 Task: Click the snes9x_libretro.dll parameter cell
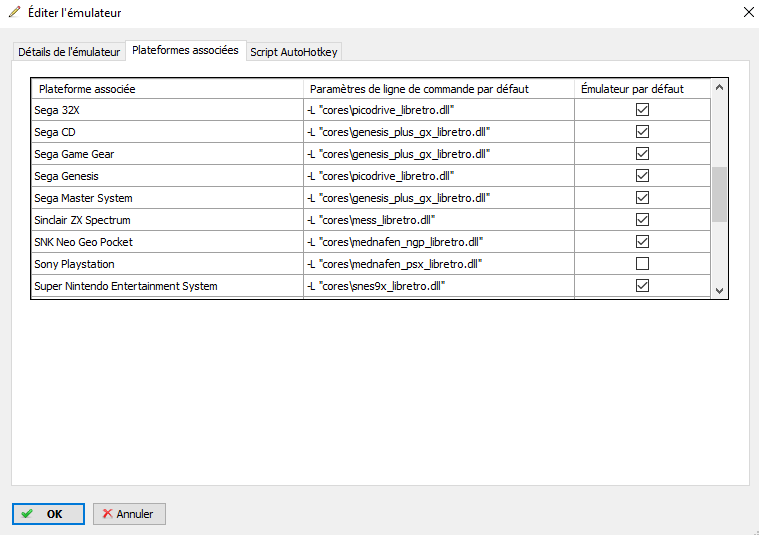tap(439, 286)
